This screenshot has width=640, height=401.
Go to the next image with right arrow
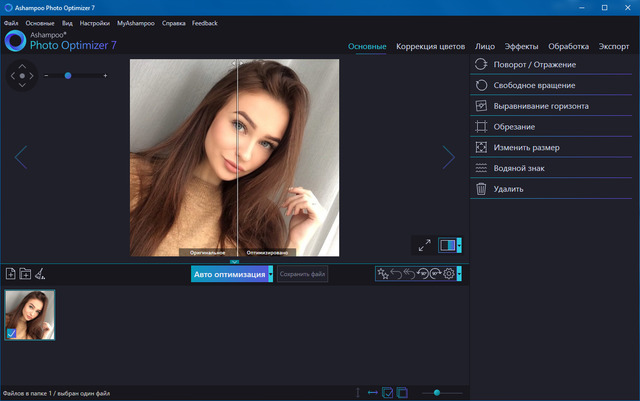pyautogui.click(x=449, y=157)
